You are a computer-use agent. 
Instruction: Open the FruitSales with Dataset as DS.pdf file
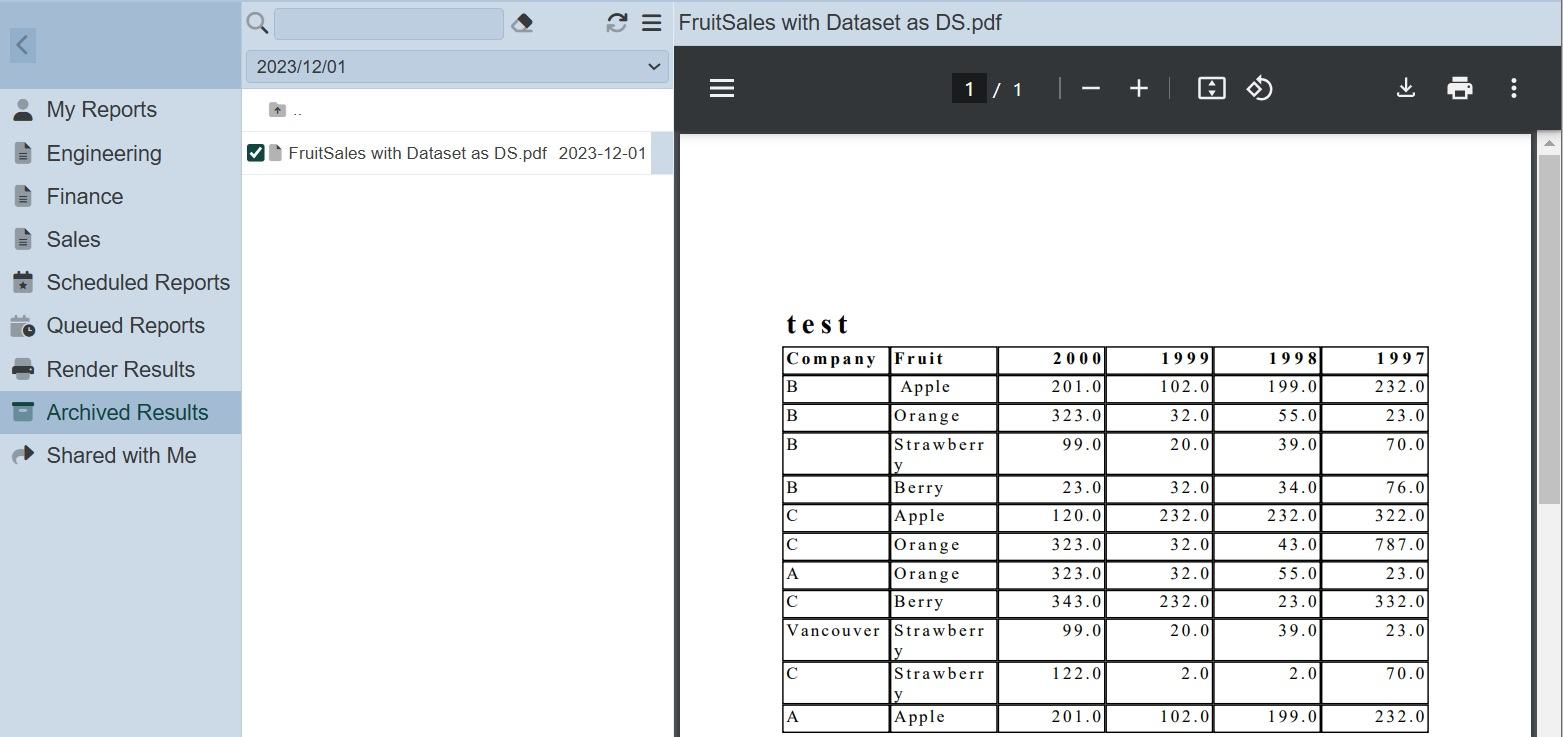(417, 153)
